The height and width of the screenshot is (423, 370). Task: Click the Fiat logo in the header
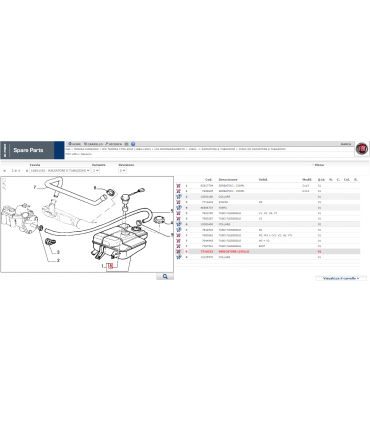(362, 149)
